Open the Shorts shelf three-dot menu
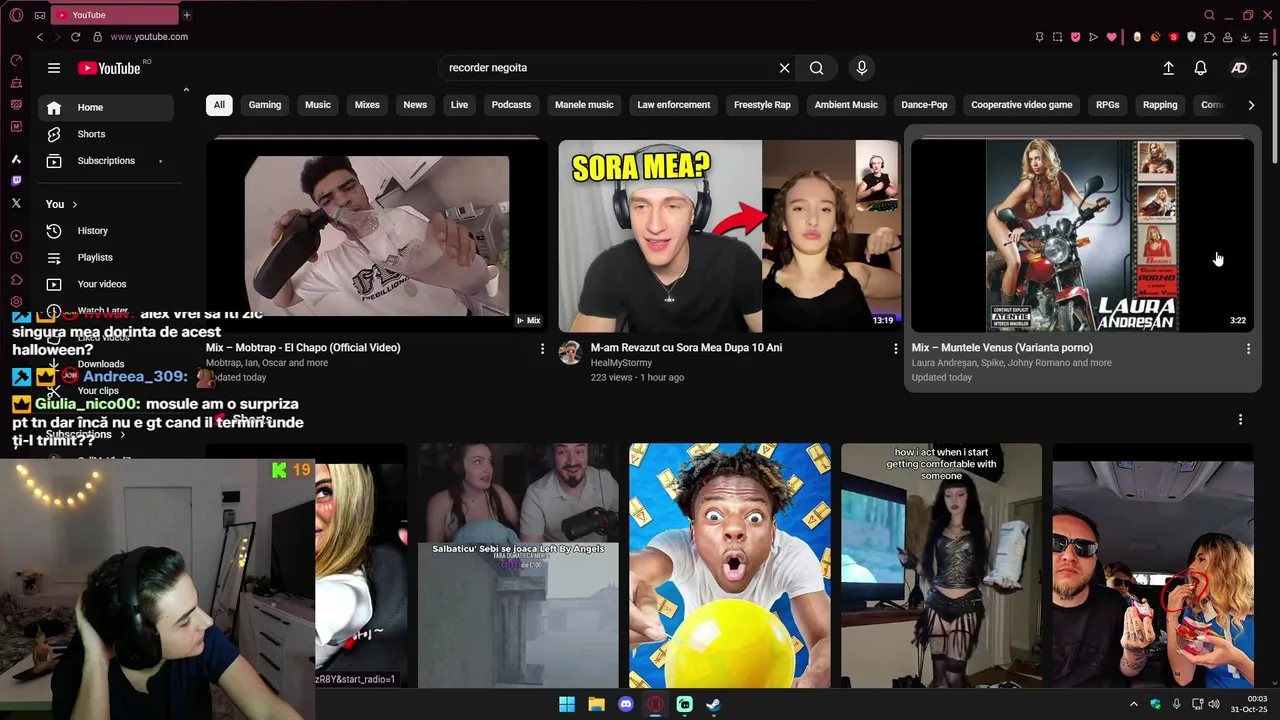1280x720 pixels. [1240, 420]
